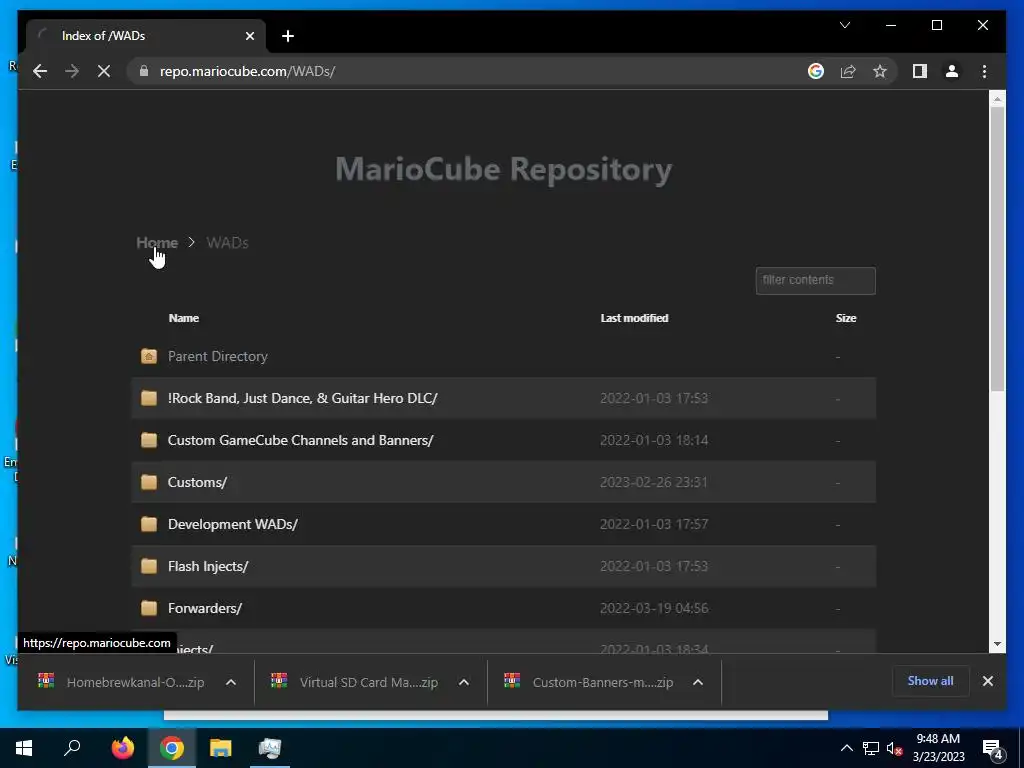Click the padlock site info icon
The height and width of the screenshot is (768, 1024).
coord(144,71)
